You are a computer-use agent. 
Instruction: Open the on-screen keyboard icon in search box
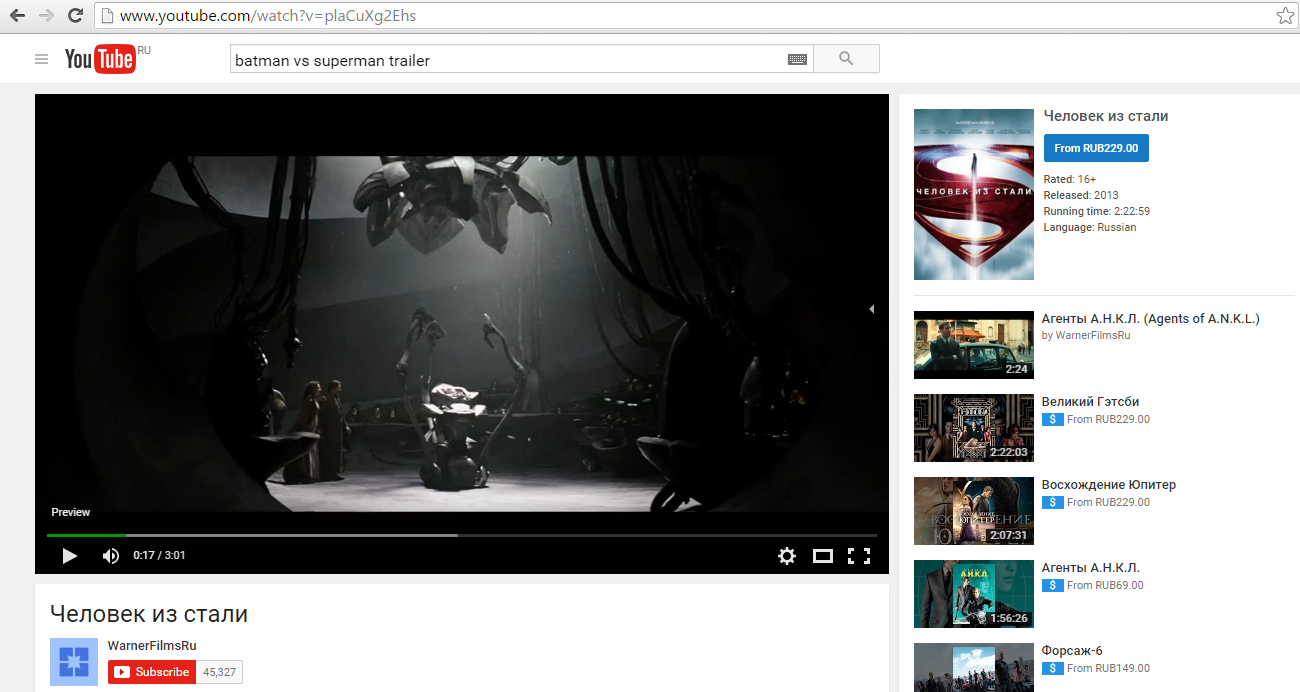(x=797, y=60)
